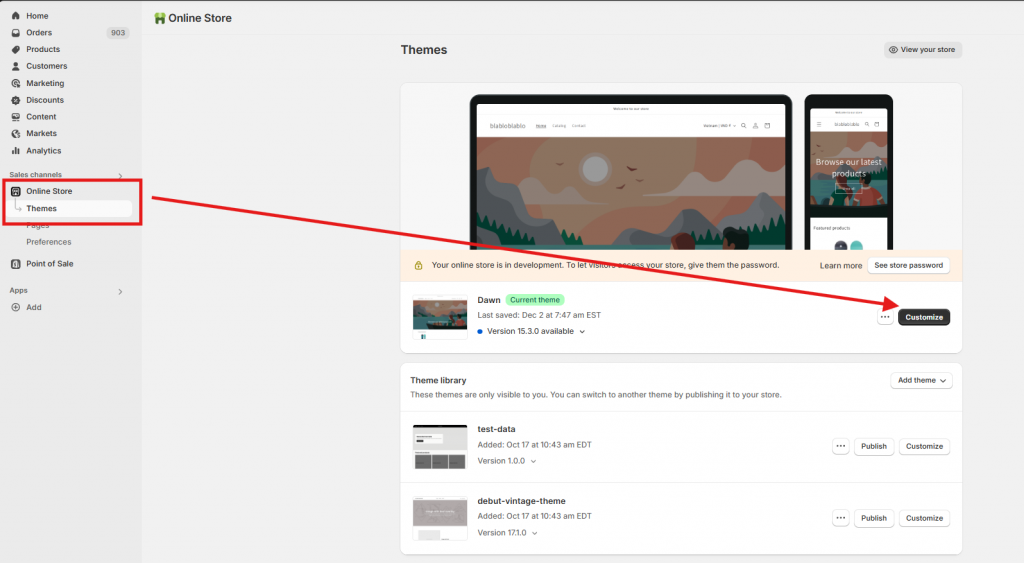Click the green Online Store header icon

tap(159, 18)
